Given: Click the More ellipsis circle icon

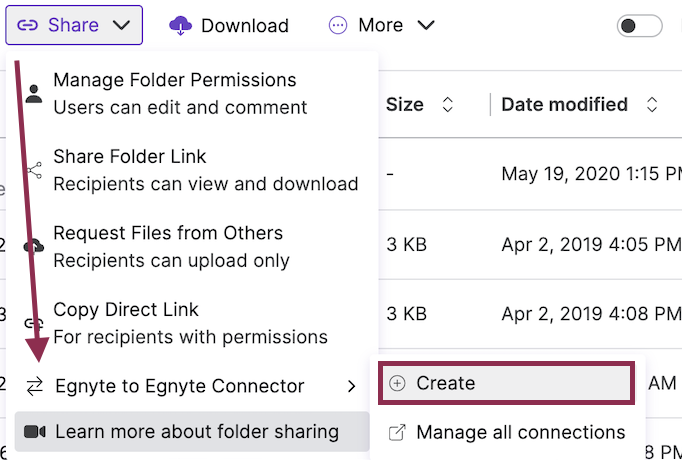Looking at the screenshot, I should click(338, 25).
